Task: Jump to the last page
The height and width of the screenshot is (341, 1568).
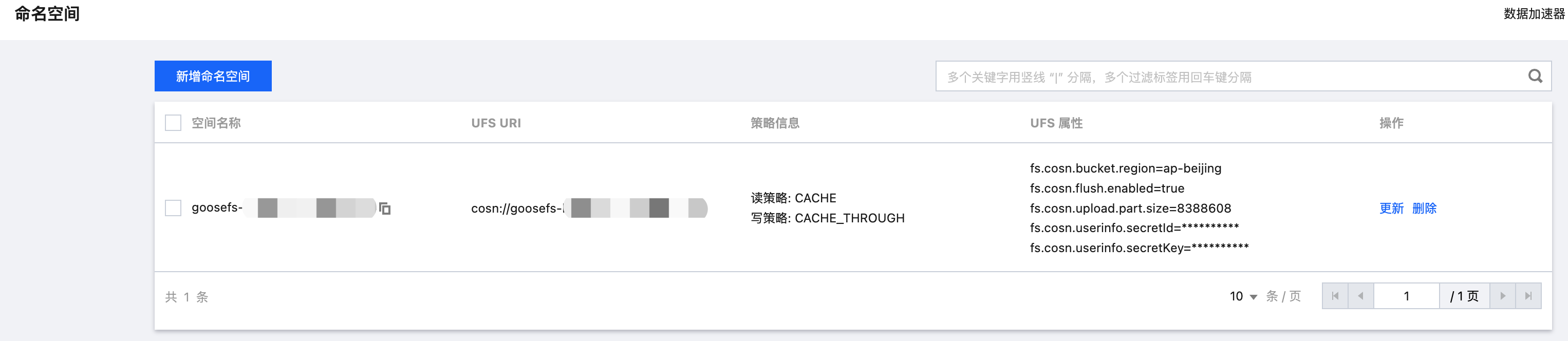Action: click(x=1528, y=296)
